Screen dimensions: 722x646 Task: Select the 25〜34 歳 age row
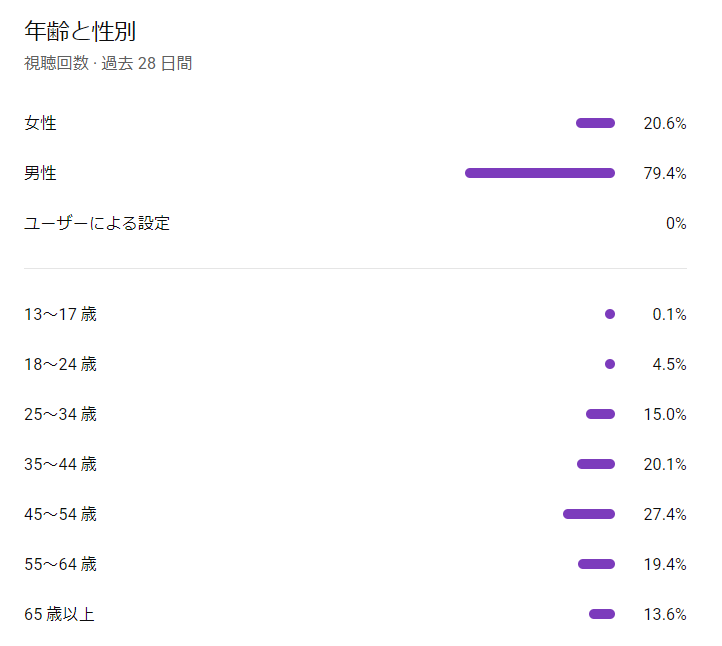click(61, 414)
